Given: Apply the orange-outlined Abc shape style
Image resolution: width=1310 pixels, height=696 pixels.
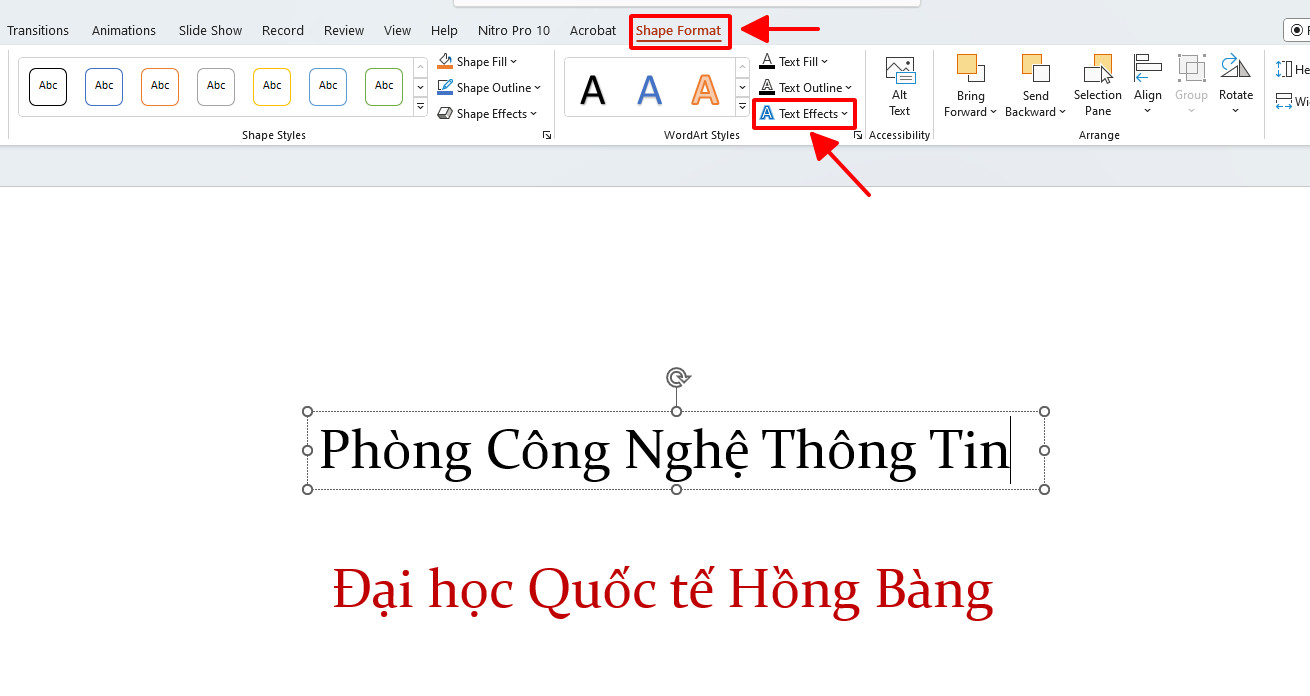Looking at the screenshot, I should [160, 86].
